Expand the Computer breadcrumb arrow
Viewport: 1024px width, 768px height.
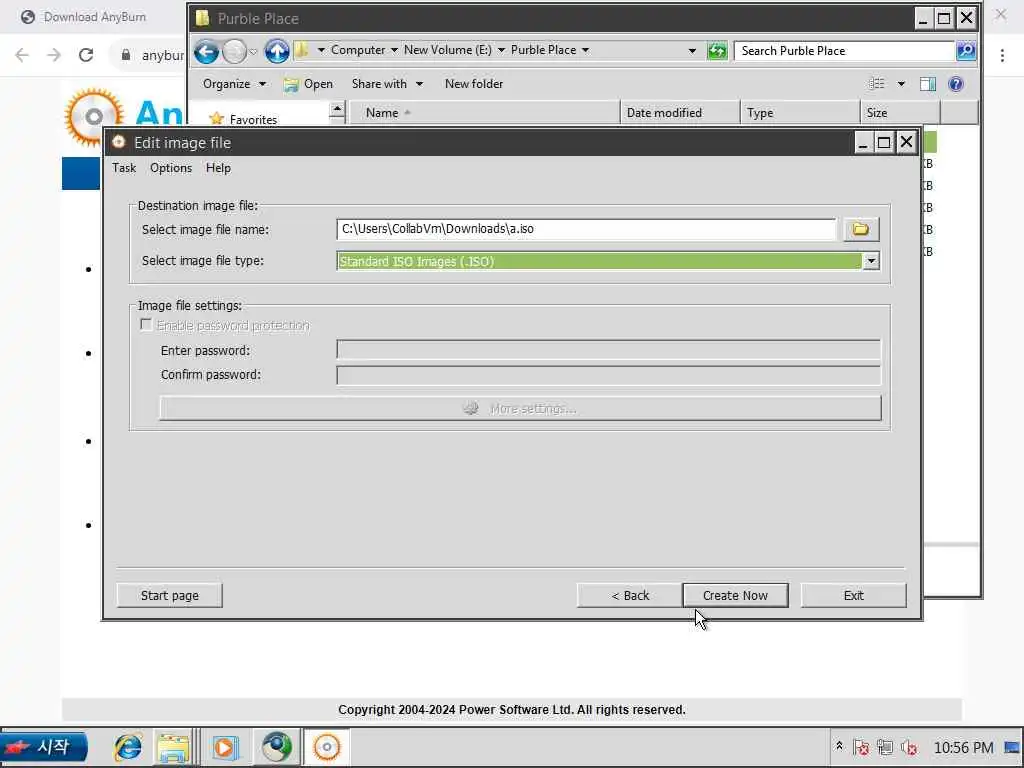(x=394, y=50)
